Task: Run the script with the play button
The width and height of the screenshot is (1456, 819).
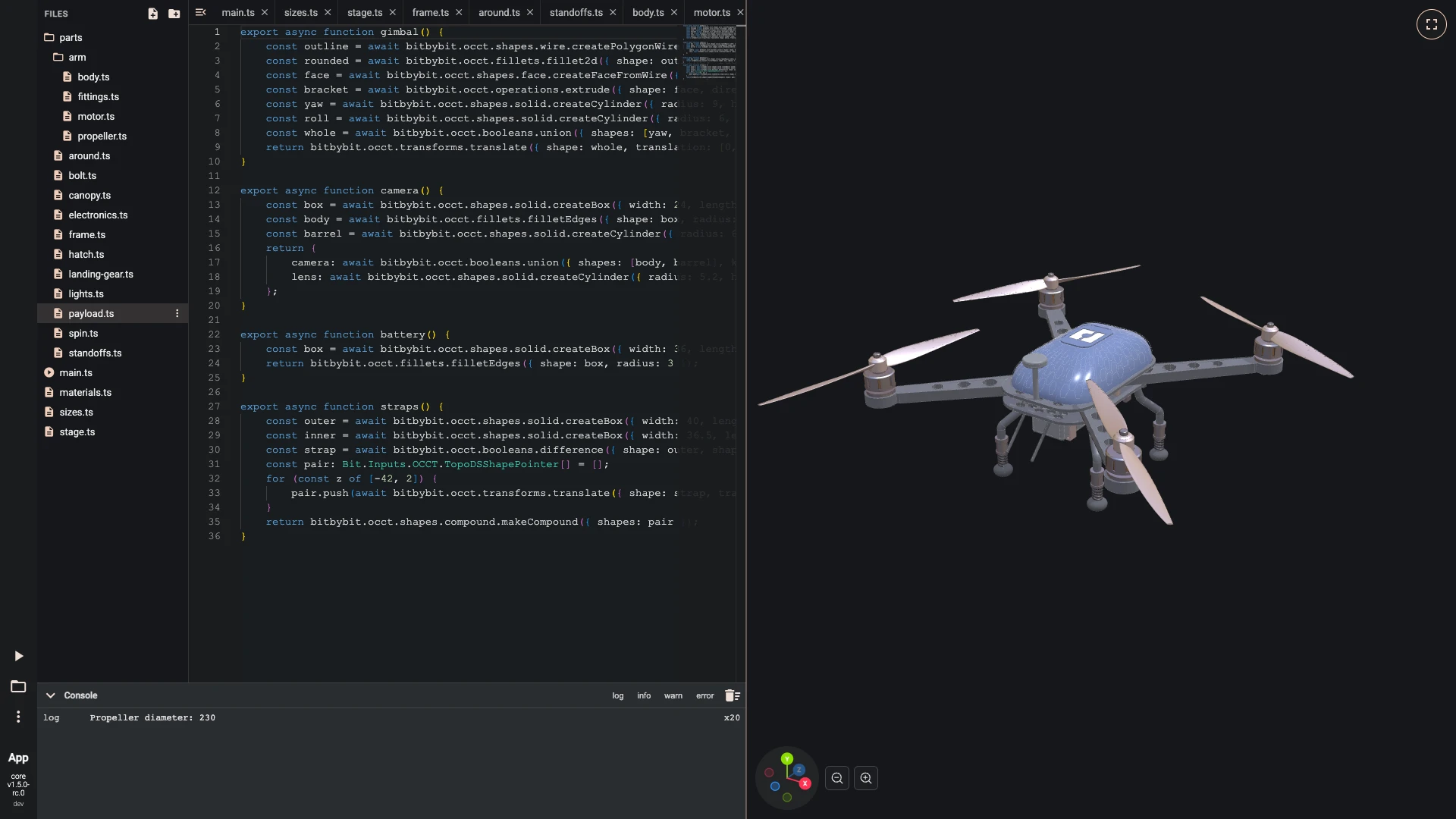Action: pyautogui.click(x=19, y=656)
